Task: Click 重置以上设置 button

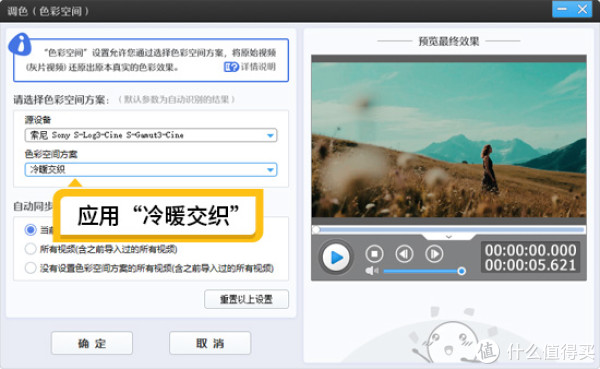Action: coord(246,299)
